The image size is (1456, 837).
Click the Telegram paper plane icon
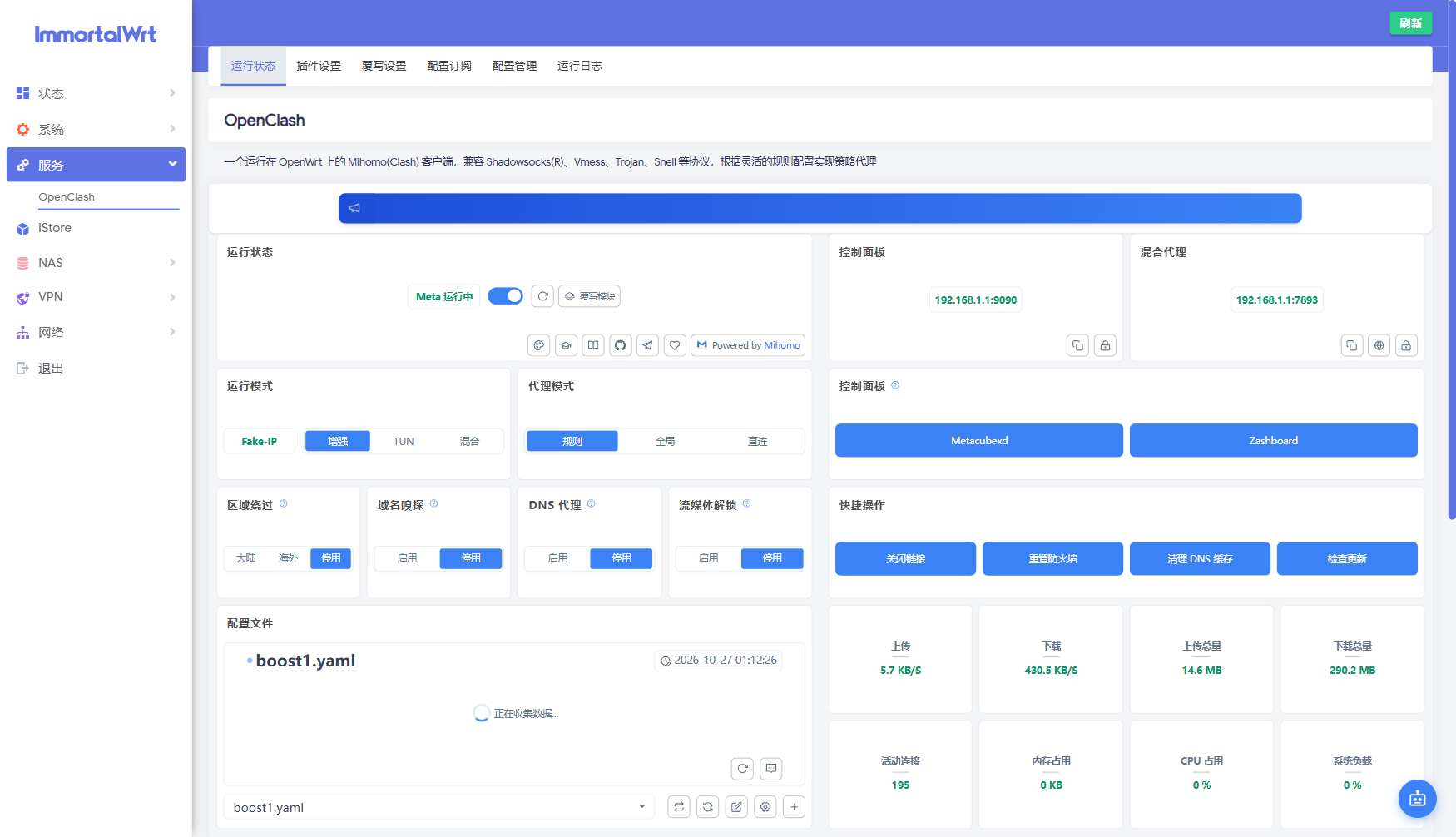tap(647, 345)
